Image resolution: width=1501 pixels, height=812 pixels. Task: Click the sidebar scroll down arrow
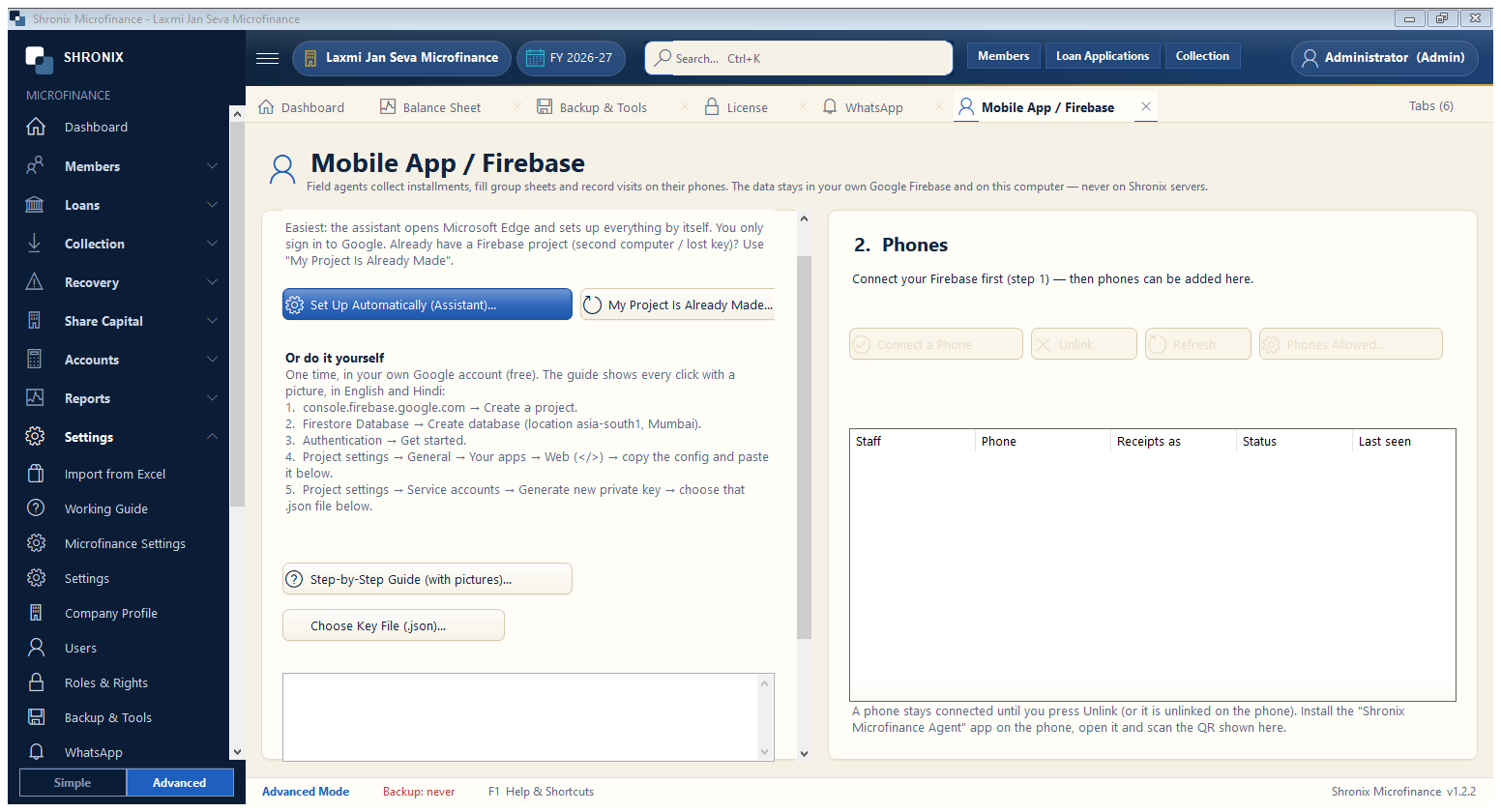click(x=237, y=752)
